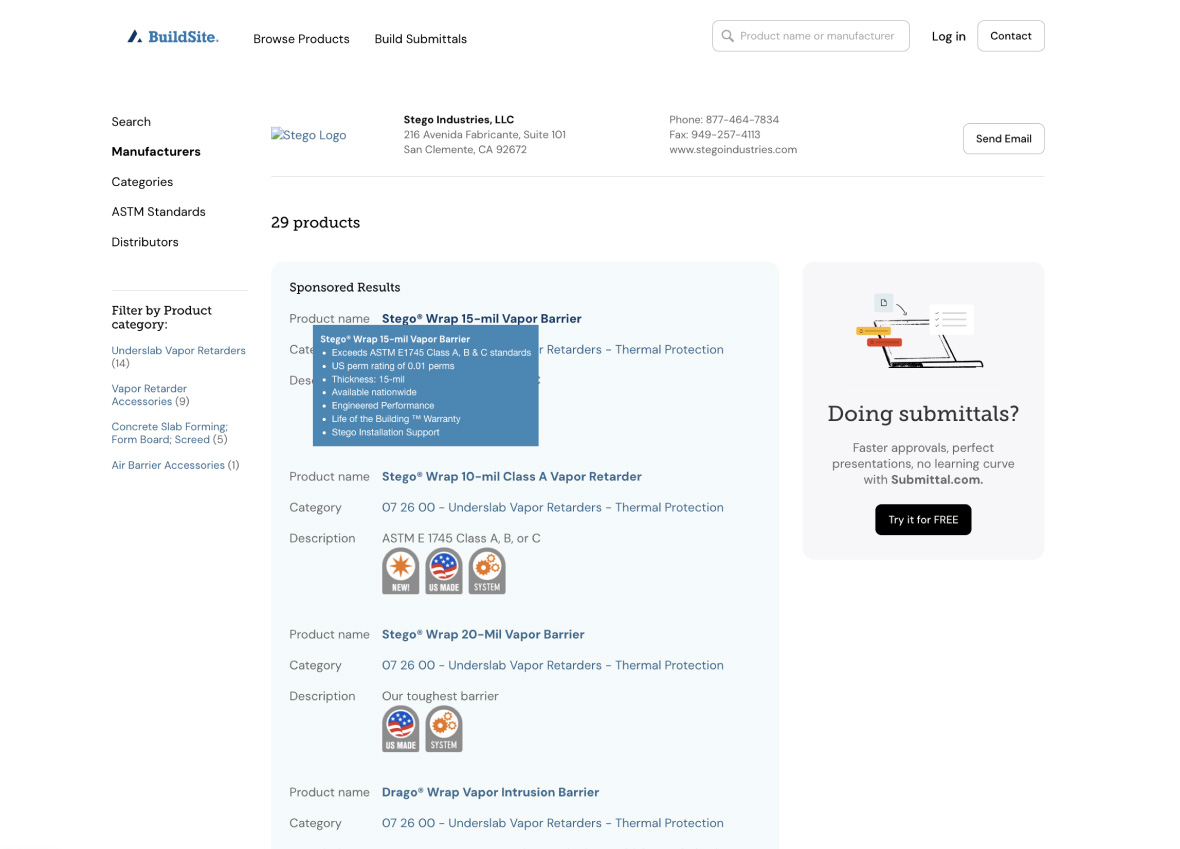Click the search magnifier icon
The image size is (1180, 849).
[727, 36]
